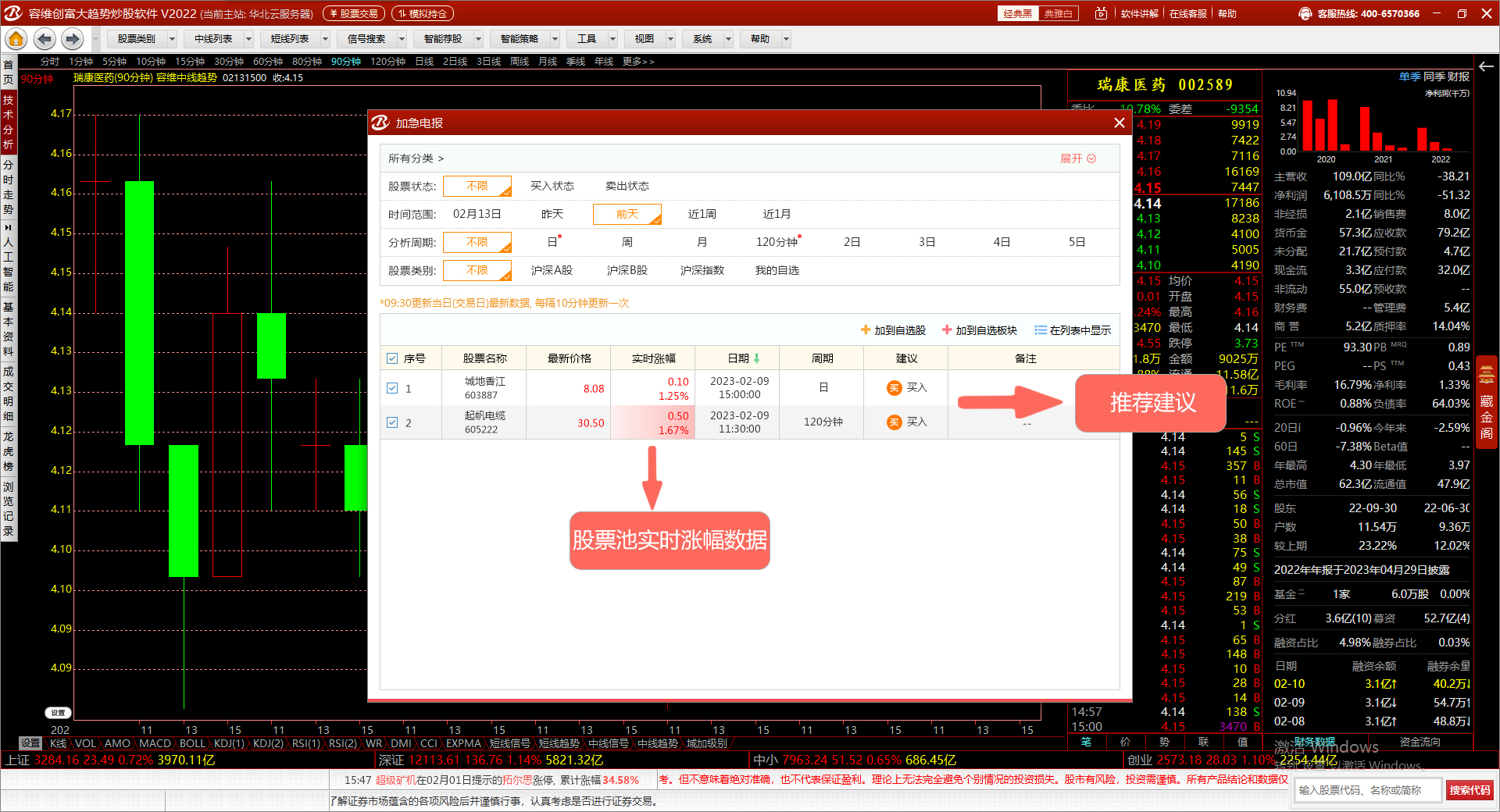The image size is (1500, 812).
Task: Open the 信号搜索 dropdown
Action: [x=373, y=38]
